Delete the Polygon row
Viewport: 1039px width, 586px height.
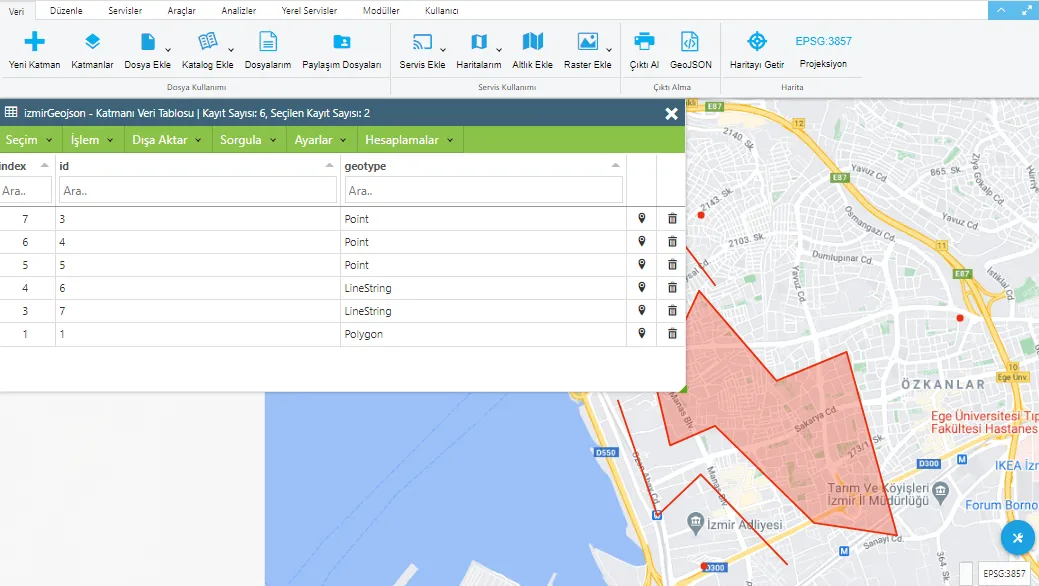(x=672, y=333)
